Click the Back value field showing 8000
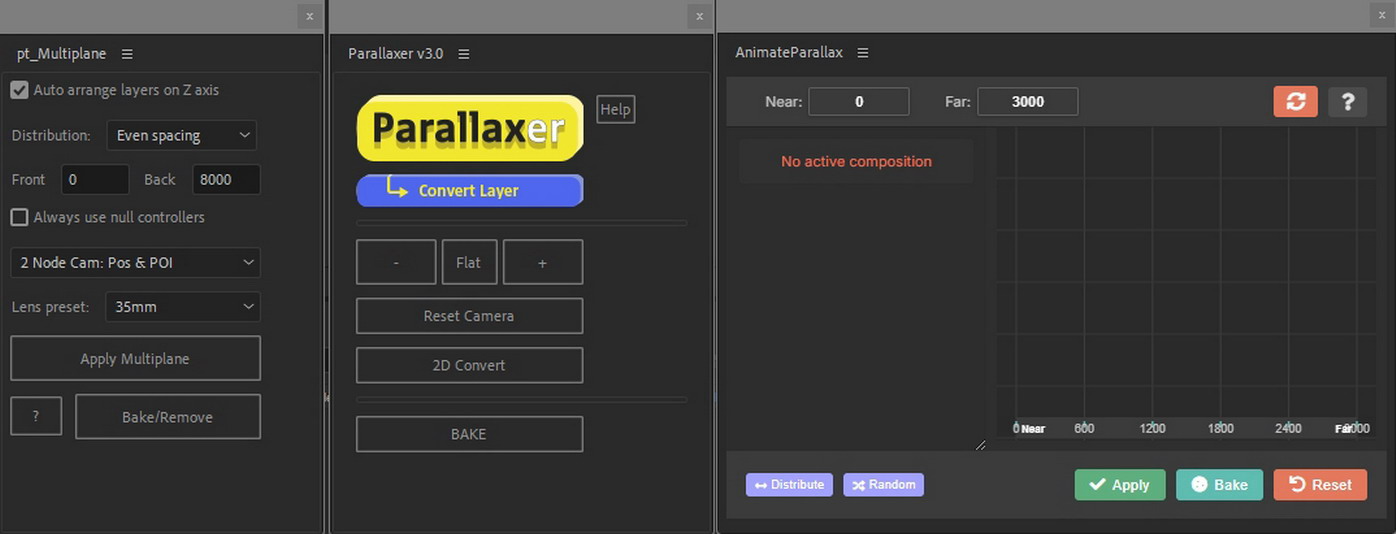The image size is (1396, 534). click(x=226, y=180)
